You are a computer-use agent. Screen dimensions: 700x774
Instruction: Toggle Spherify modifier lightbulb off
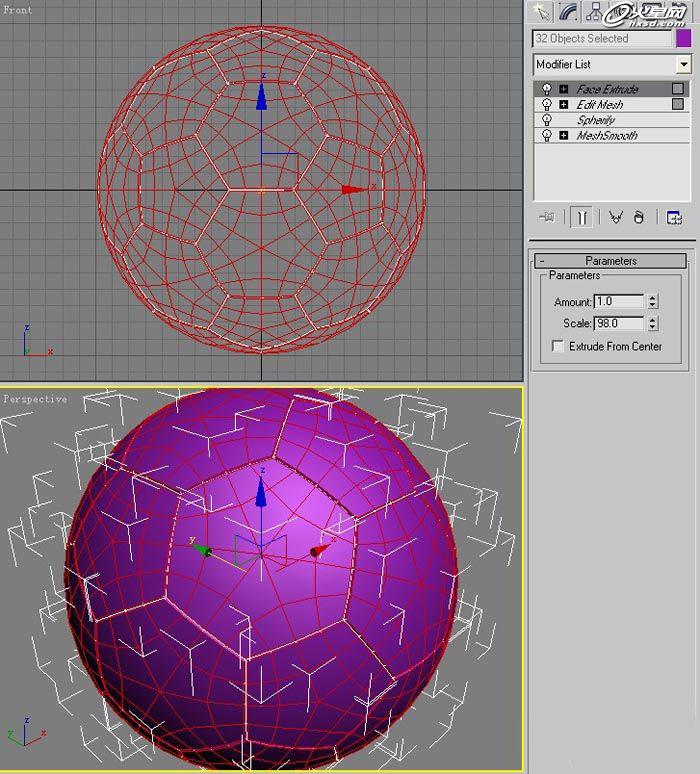547,120
